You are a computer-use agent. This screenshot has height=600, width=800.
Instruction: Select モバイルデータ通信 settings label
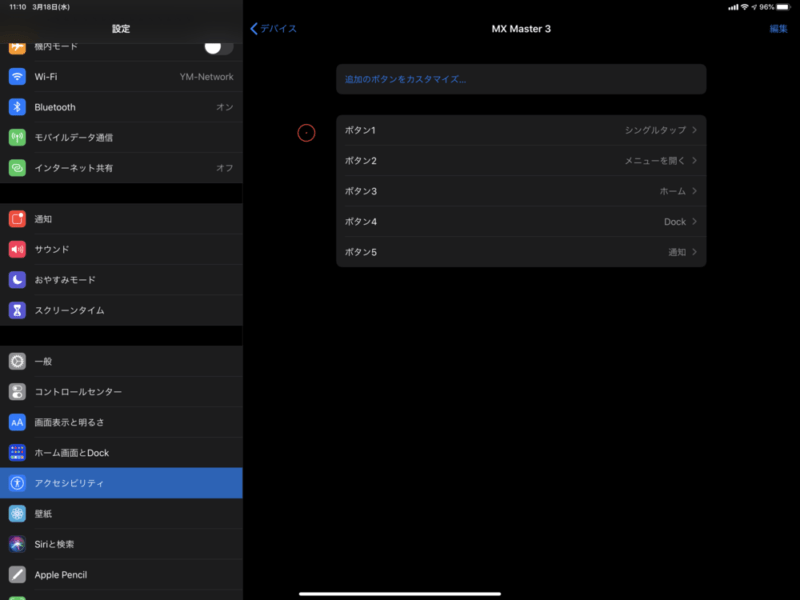(73, 137)
